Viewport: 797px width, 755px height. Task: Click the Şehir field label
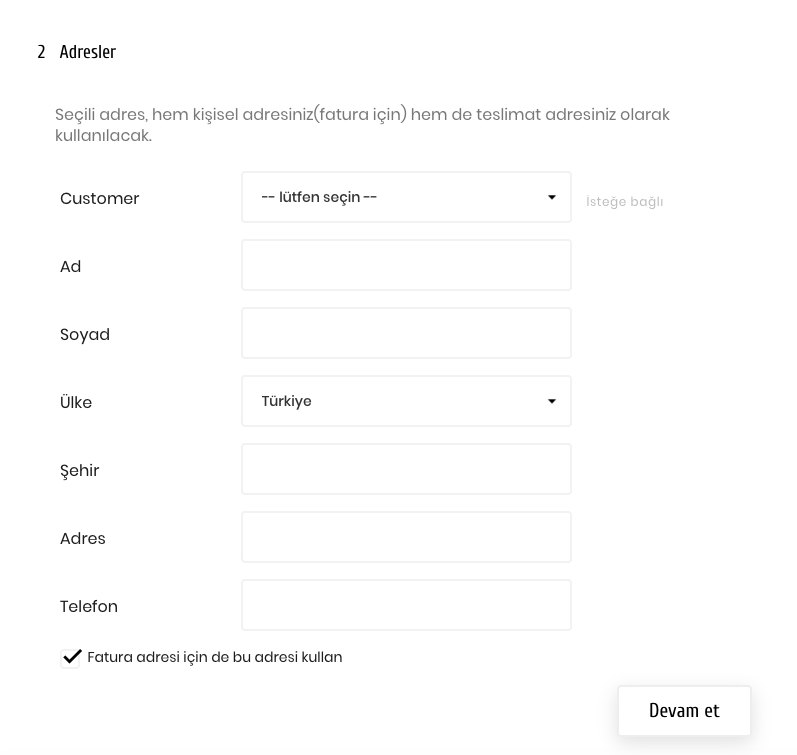click(79, 471)
